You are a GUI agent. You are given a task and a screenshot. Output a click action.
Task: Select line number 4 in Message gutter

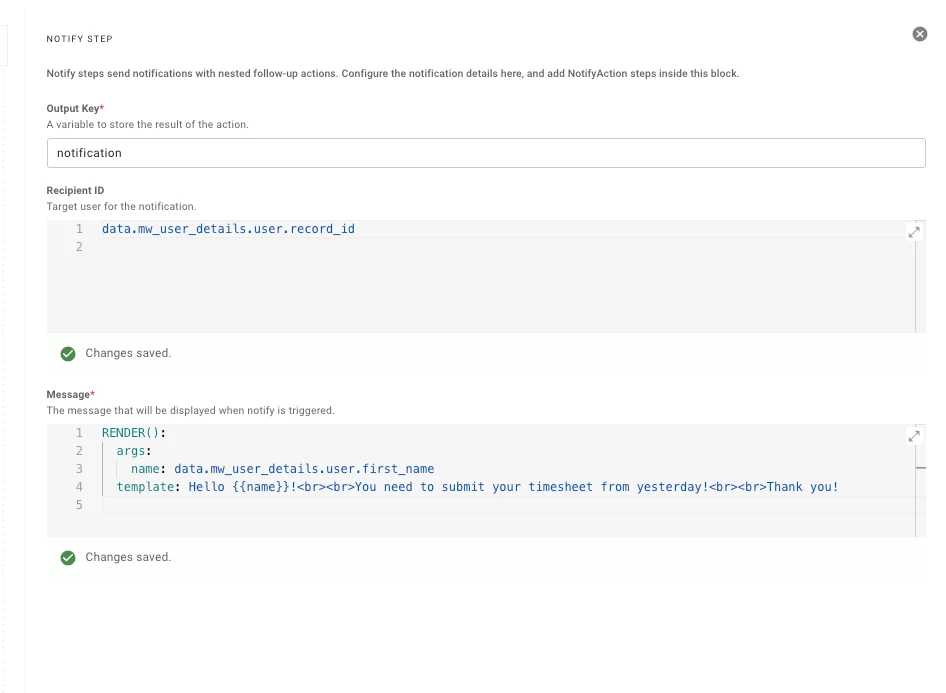point(79,487)
